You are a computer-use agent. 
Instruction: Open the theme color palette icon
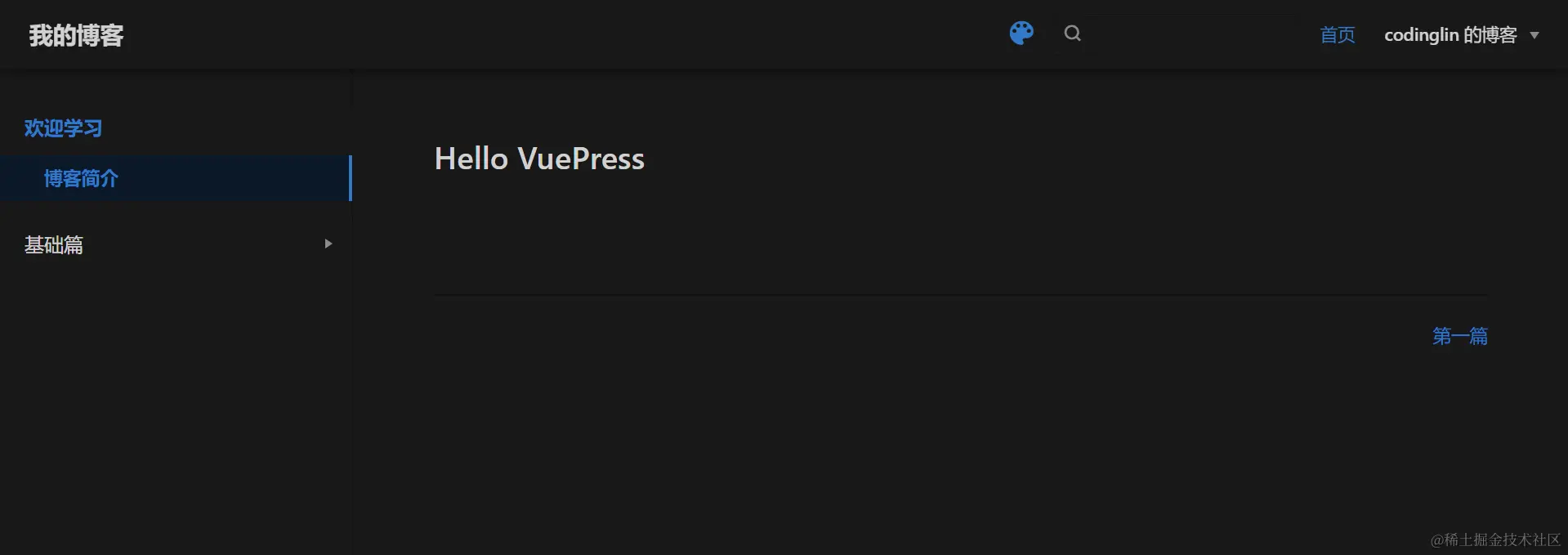tap(1021, 34)
